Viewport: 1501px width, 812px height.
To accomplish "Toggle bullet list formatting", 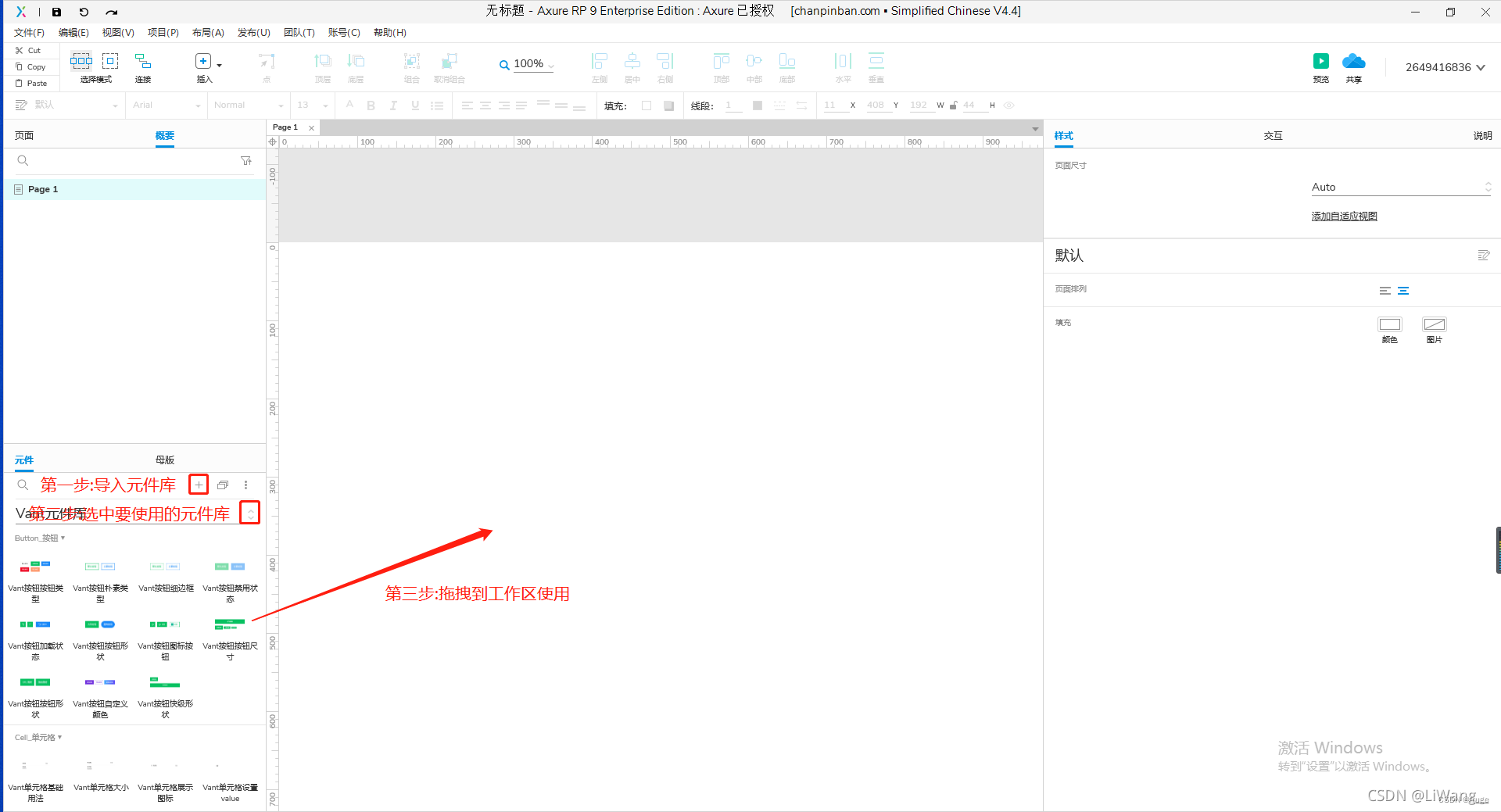I will point(437,106).
